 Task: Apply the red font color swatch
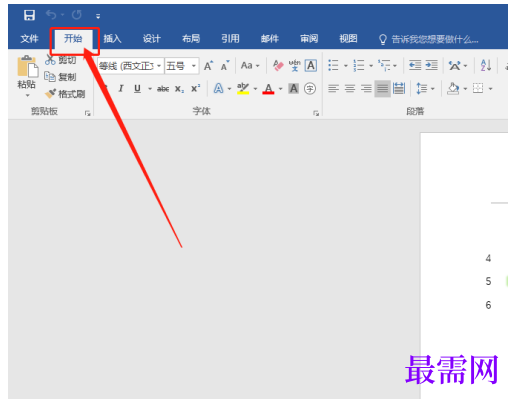pos(269,89)
